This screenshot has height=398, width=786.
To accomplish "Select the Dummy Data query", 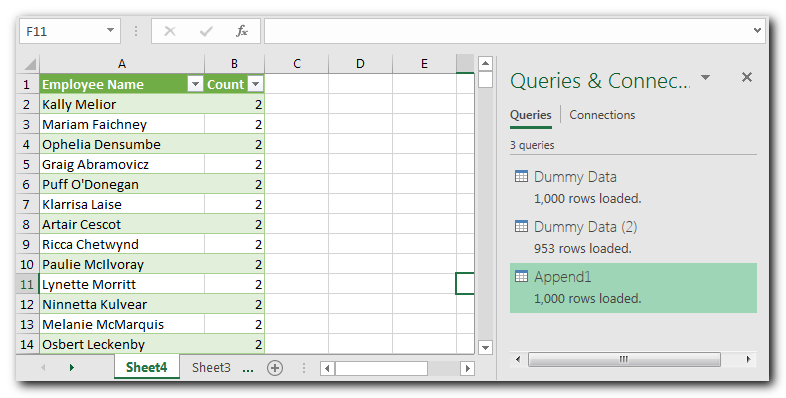I will pos(633,188).
